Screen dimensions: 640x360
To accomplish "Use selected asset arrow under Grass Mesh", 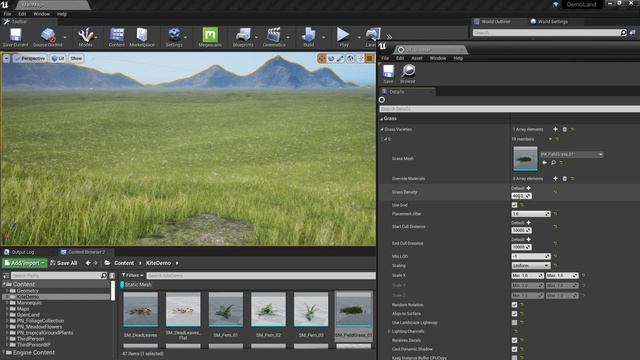I will [544, 162].
